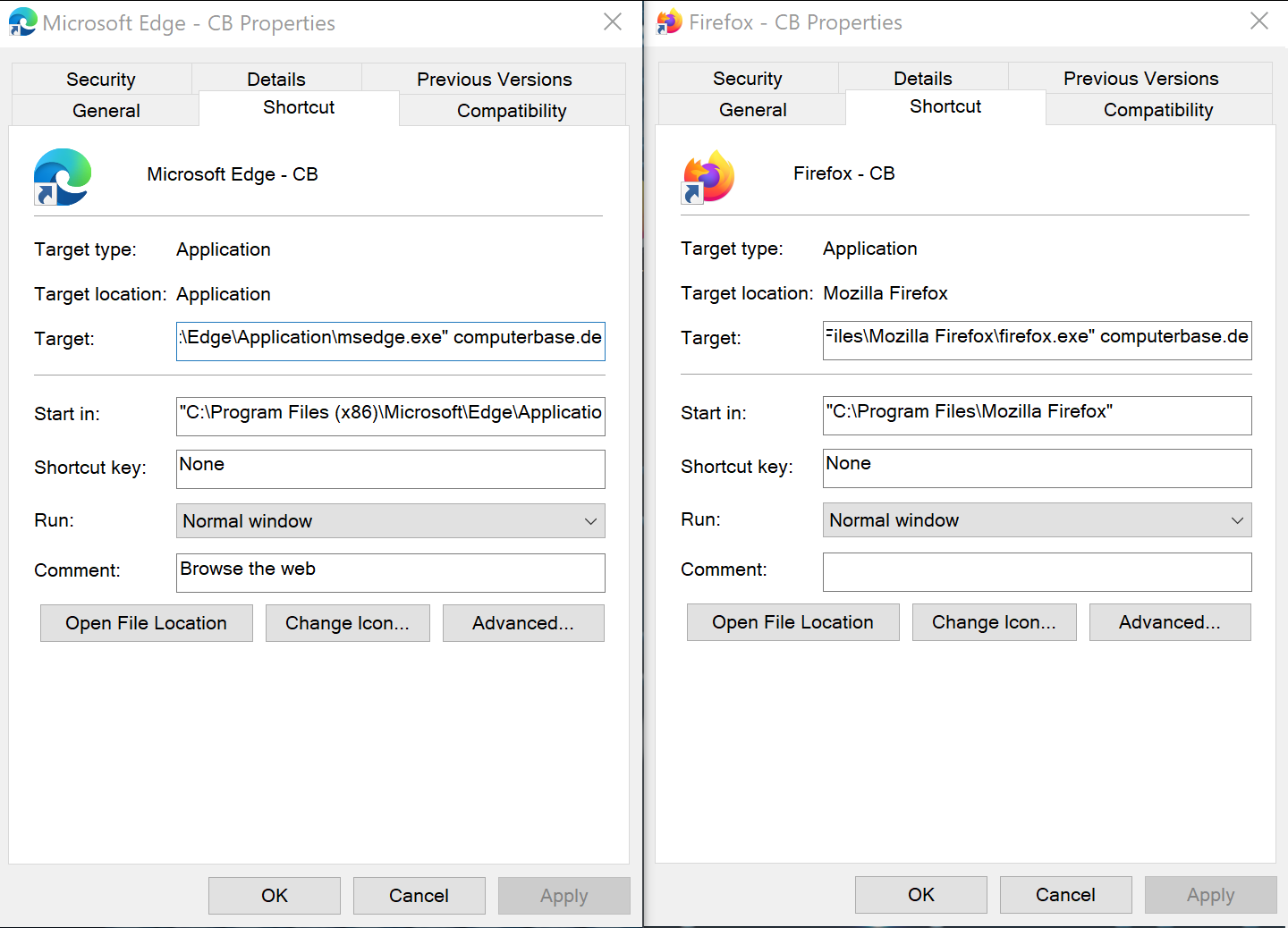Image resolution: width=1288 pixels, height=928 pixels.
Task: Select Previous Versions tab in Firefox properties
Action: pos(1140,79)
